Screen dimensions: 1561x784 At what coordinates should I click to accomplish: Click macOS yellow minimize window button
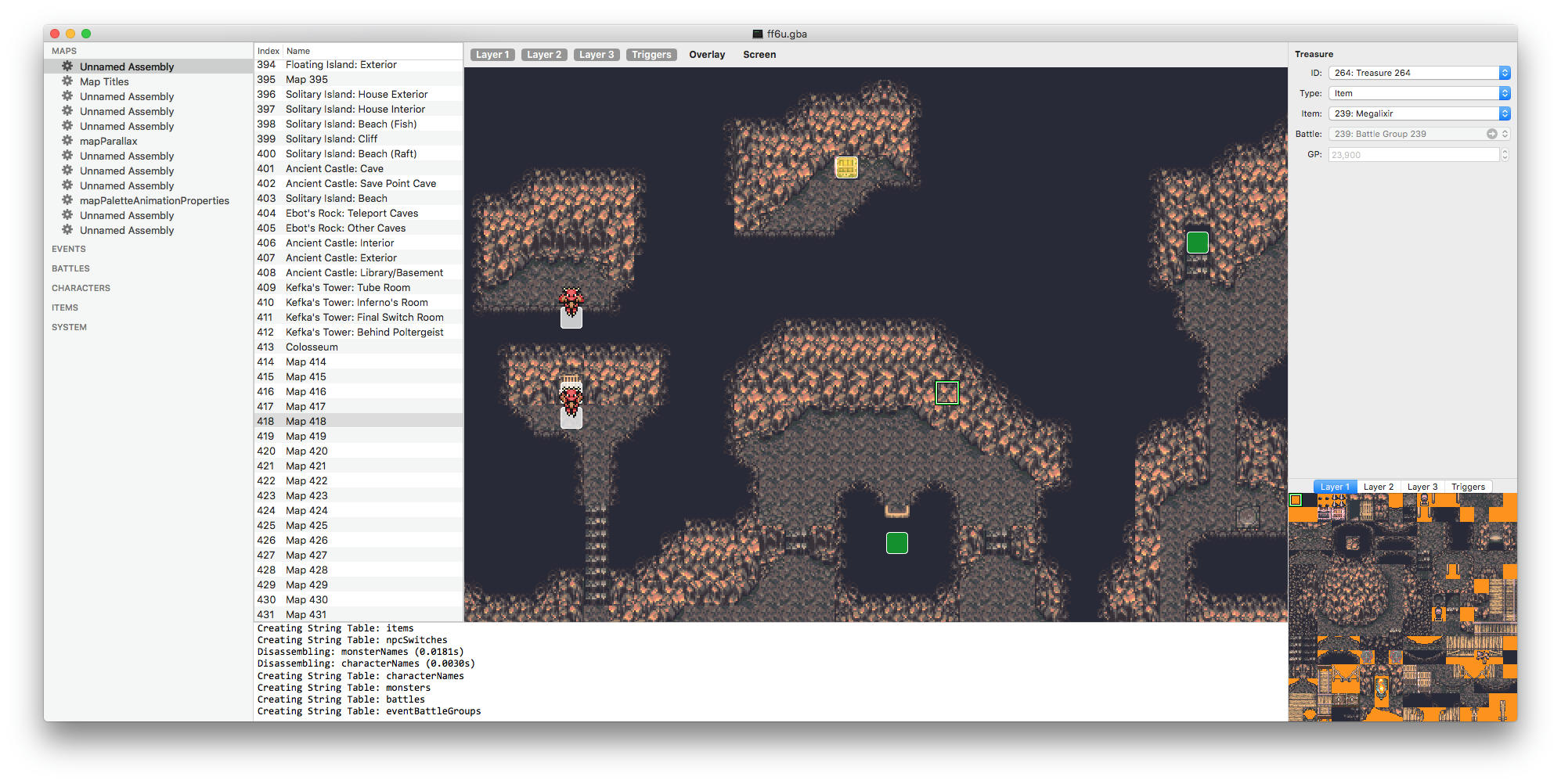pyautogui.click(x=70, y=34)
